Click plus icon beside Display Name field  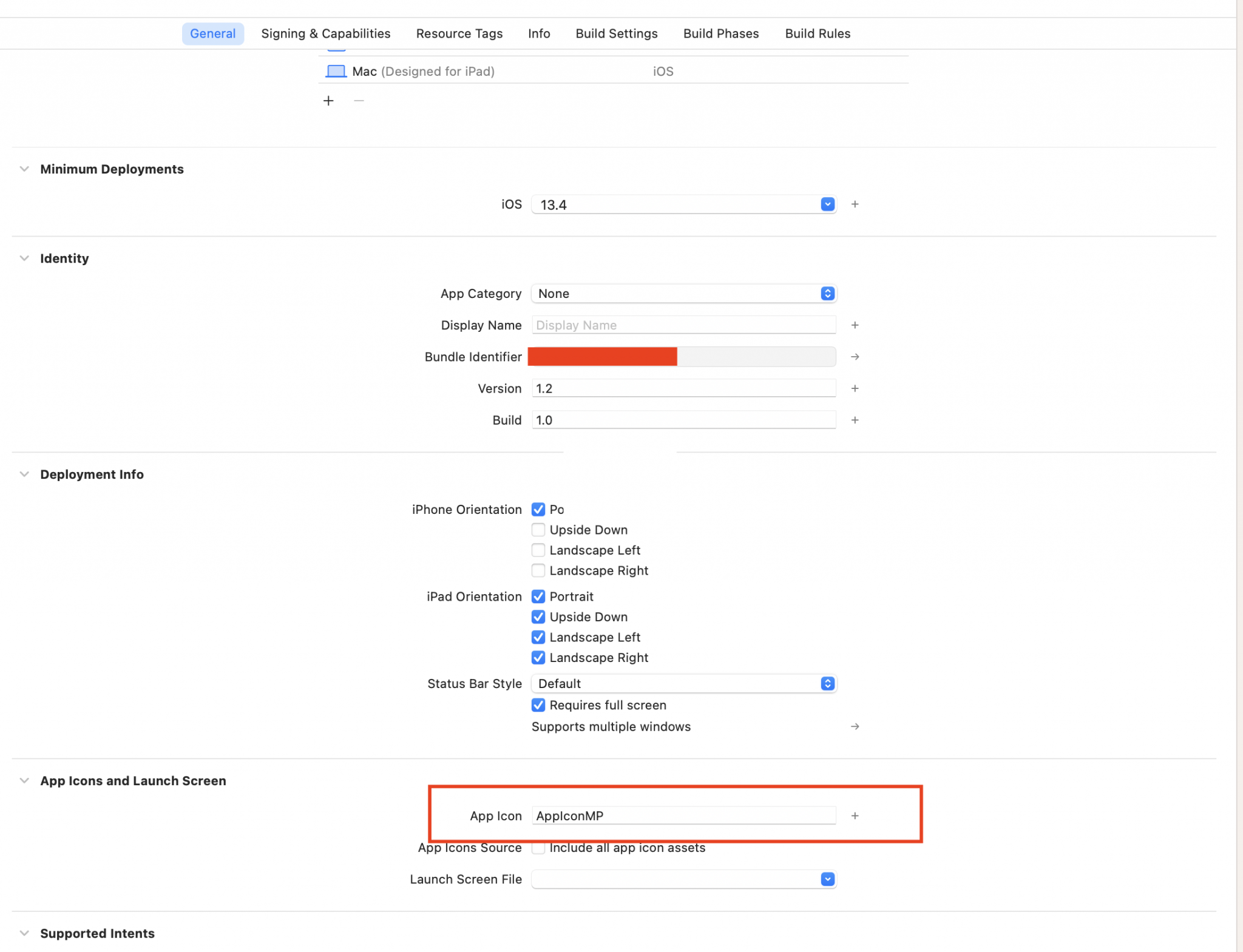click(855, 325)
